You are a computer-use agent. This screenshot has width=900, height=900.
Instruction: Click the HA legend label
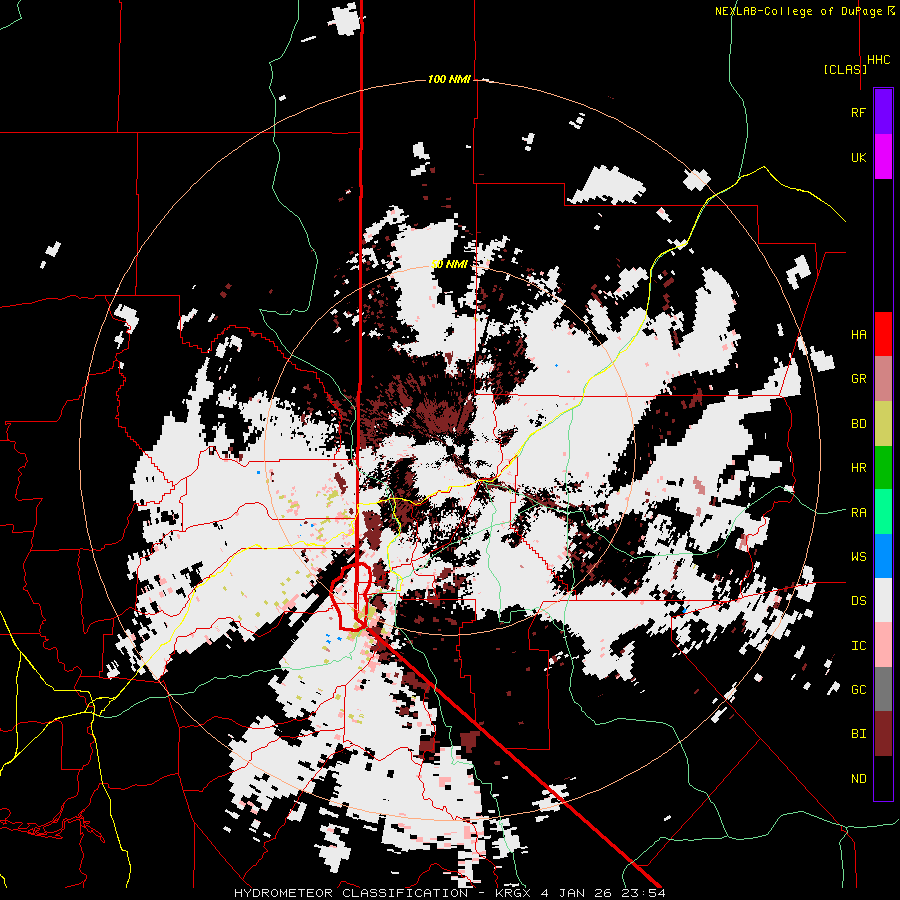coord(858,335)
